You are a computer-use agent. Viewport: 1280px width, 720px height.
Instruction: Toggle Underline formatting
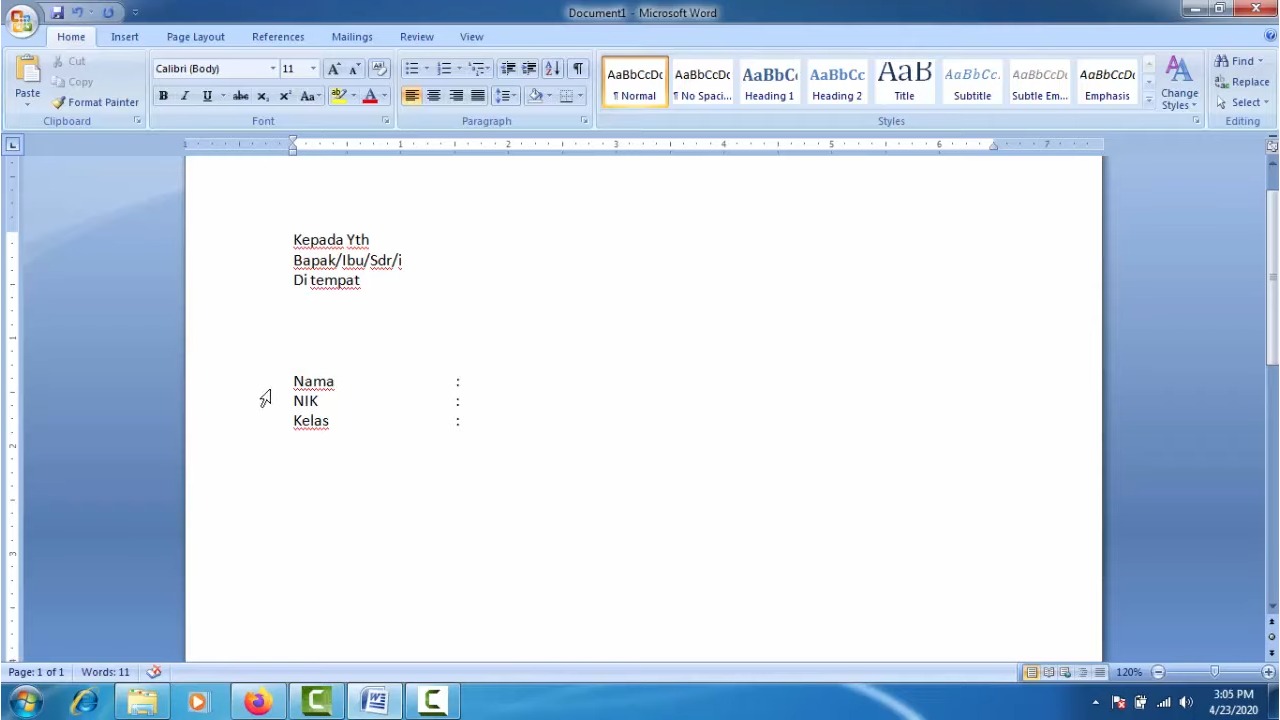(207, 96)
